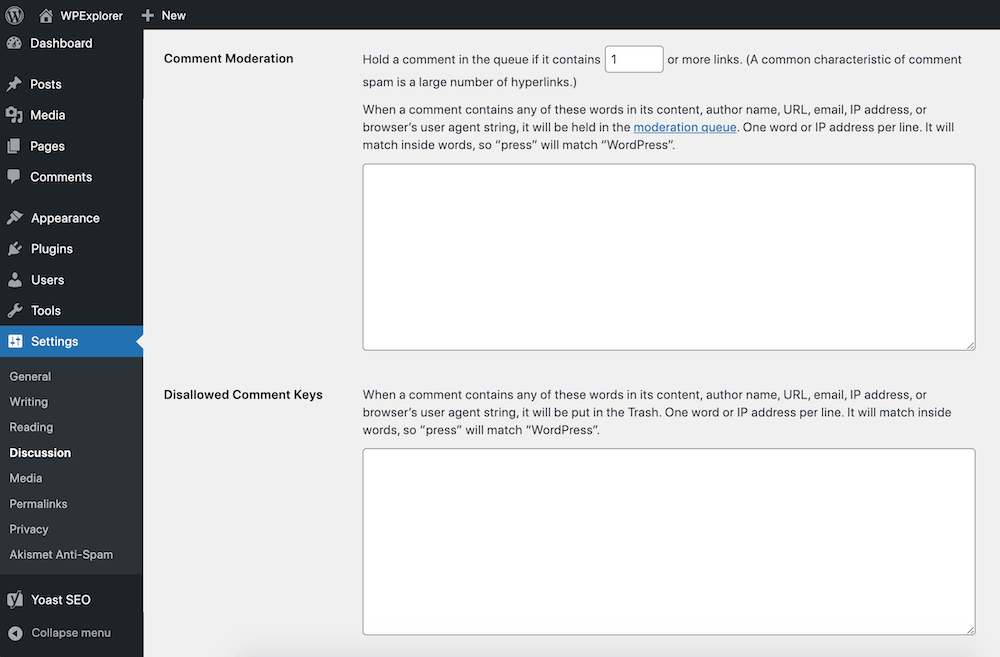Switch to General settings

click(x=30, y=376)
